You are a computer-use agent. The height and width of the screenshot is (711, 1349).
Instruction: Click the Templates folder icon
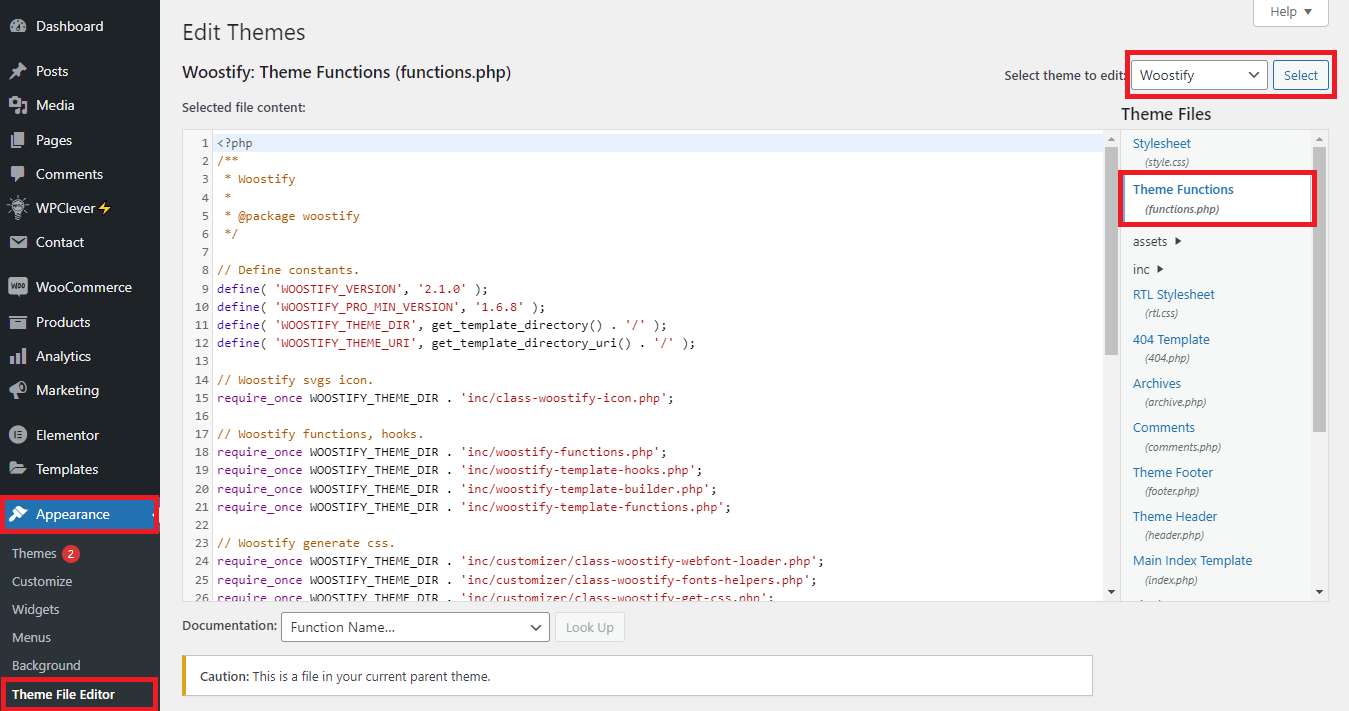(x=18, y=469)
